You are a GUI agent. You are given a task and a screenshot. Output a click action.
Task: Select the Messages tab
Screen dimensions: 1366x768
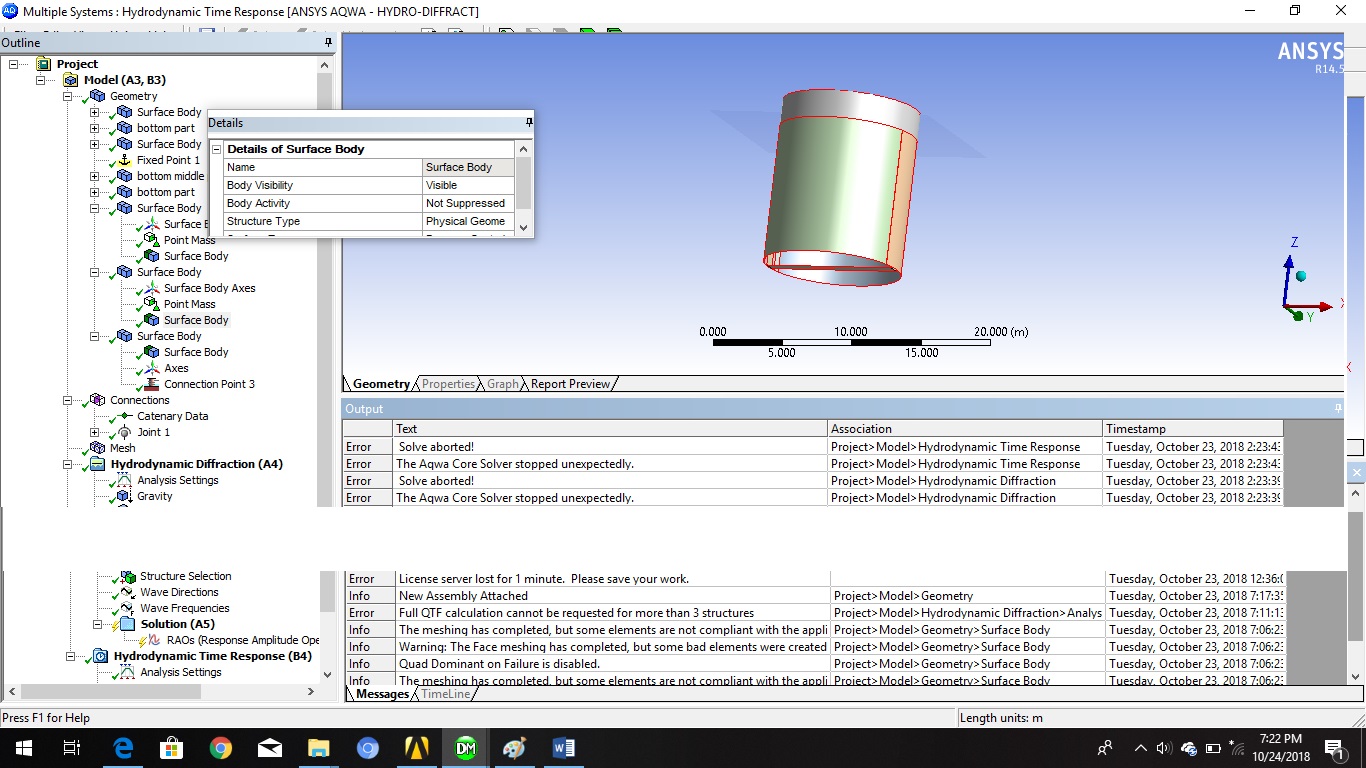pyautogui.click(x=383, y=694)
